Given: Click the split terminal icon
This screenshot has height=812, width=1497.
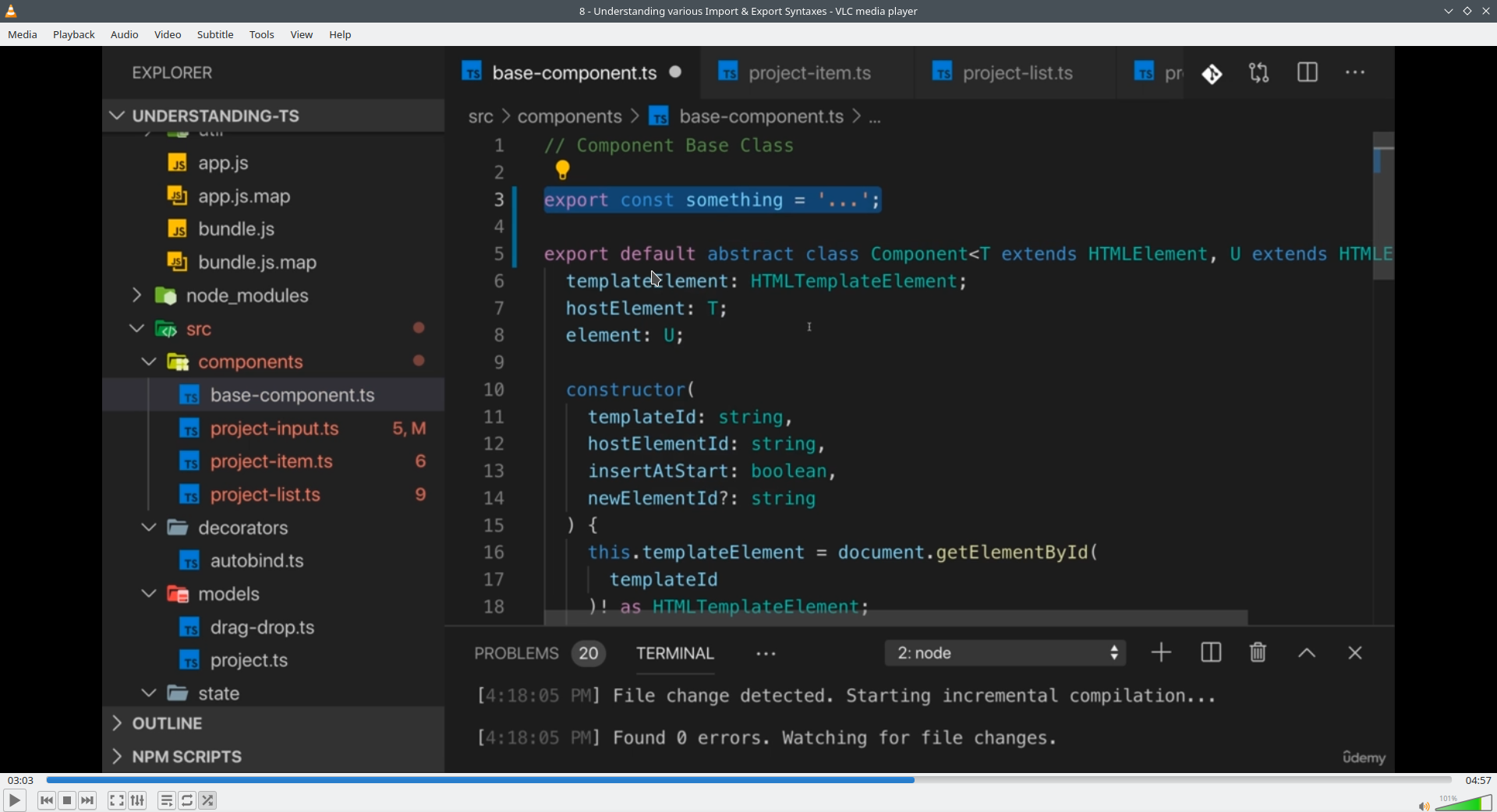Looking at the screenshot, I should click(1211, 653).
